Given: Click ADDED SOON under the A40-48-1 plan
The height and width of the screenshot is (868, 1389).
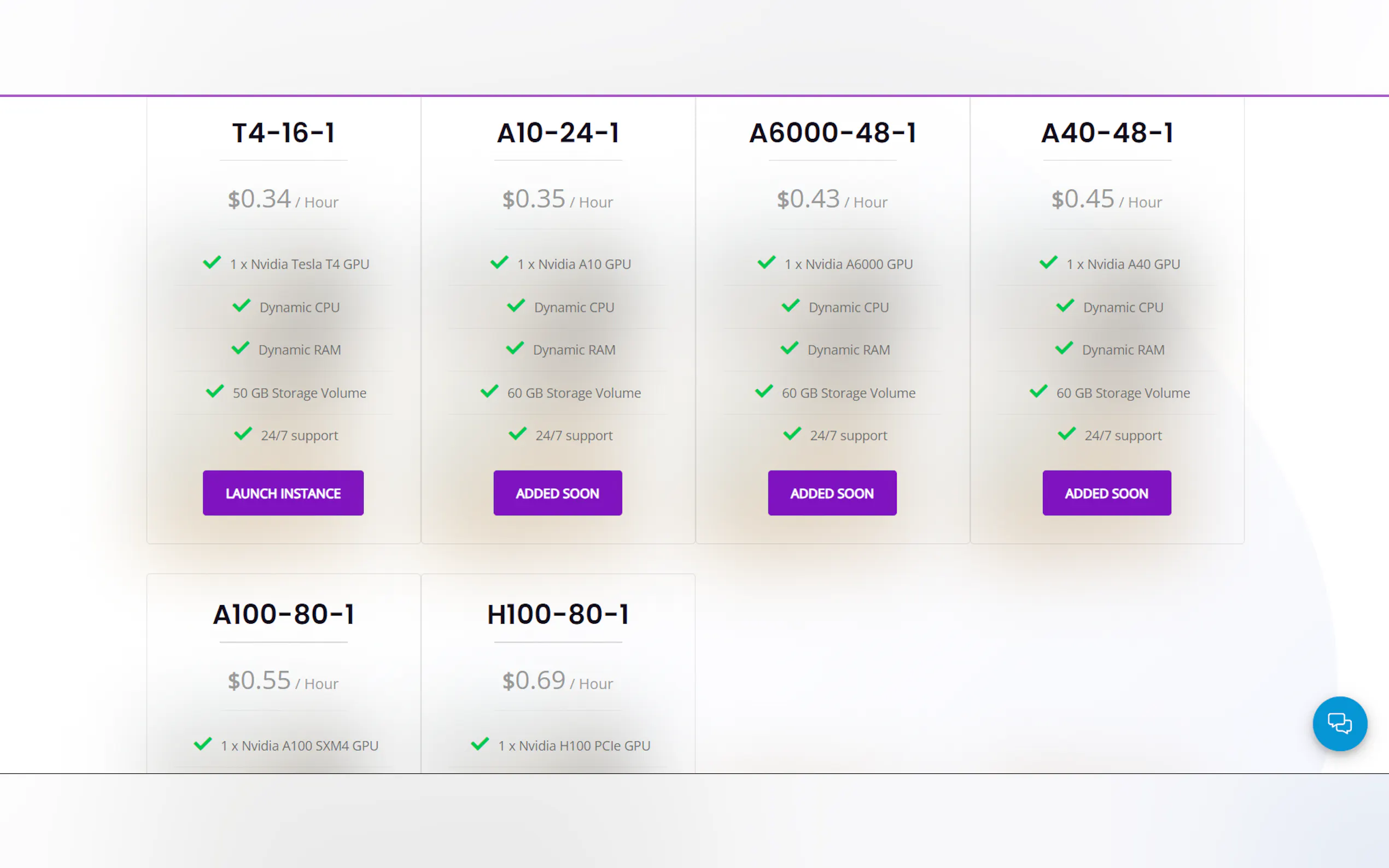Looking at the screenshot, I should click(x=1106, y=493).
